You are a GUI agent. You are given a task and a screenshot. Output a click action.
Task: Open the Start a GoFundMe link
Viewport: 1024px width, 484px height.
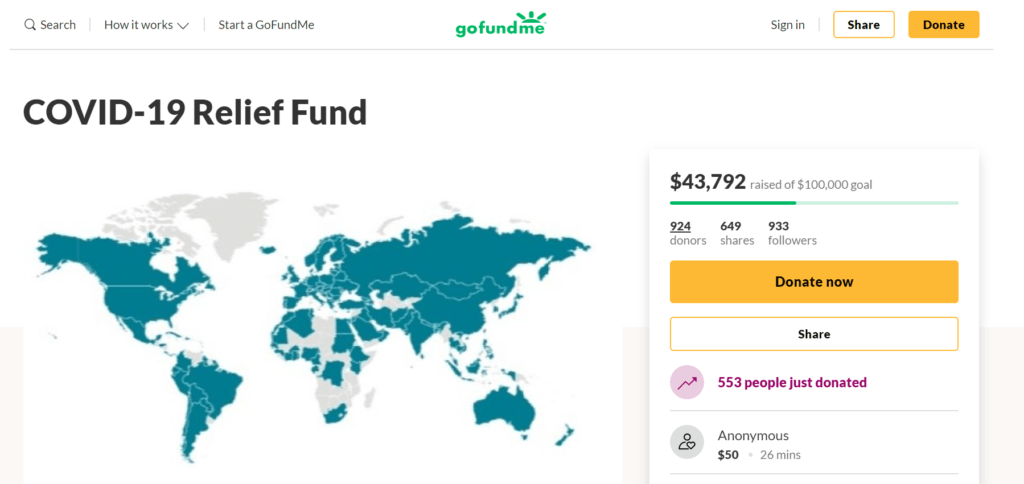pos(266,25)
